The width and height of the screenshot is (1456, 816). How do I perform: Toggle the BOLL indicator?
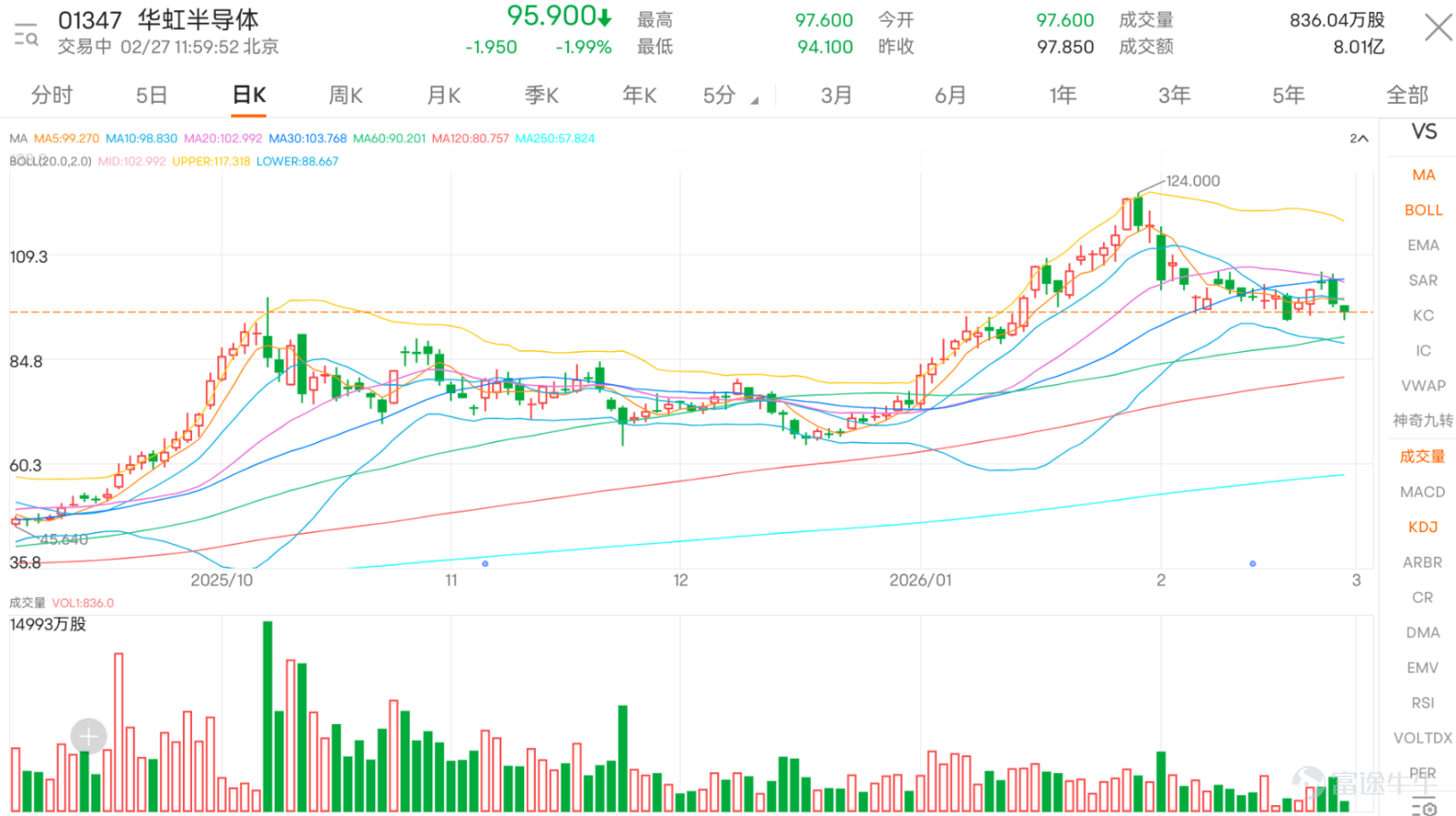click(x=1424, y=210)
